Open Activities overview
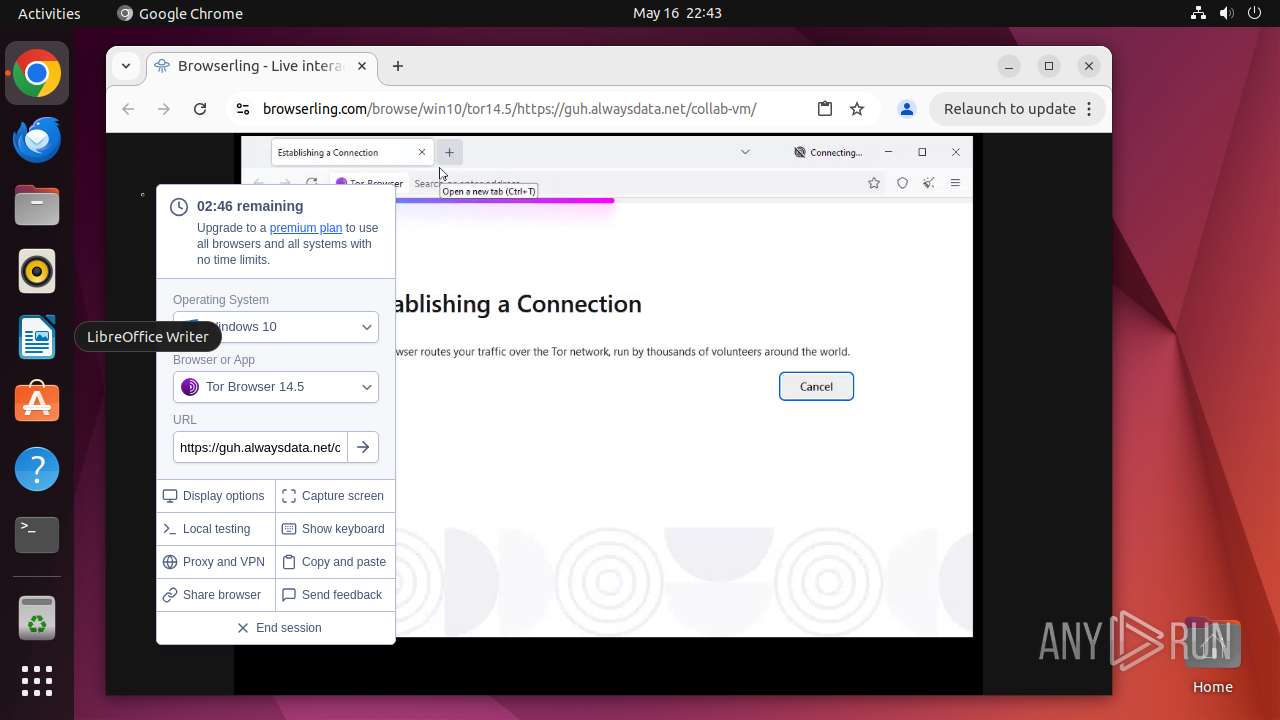This screenshot has width=1280, height=720. (x=49, y=13)
